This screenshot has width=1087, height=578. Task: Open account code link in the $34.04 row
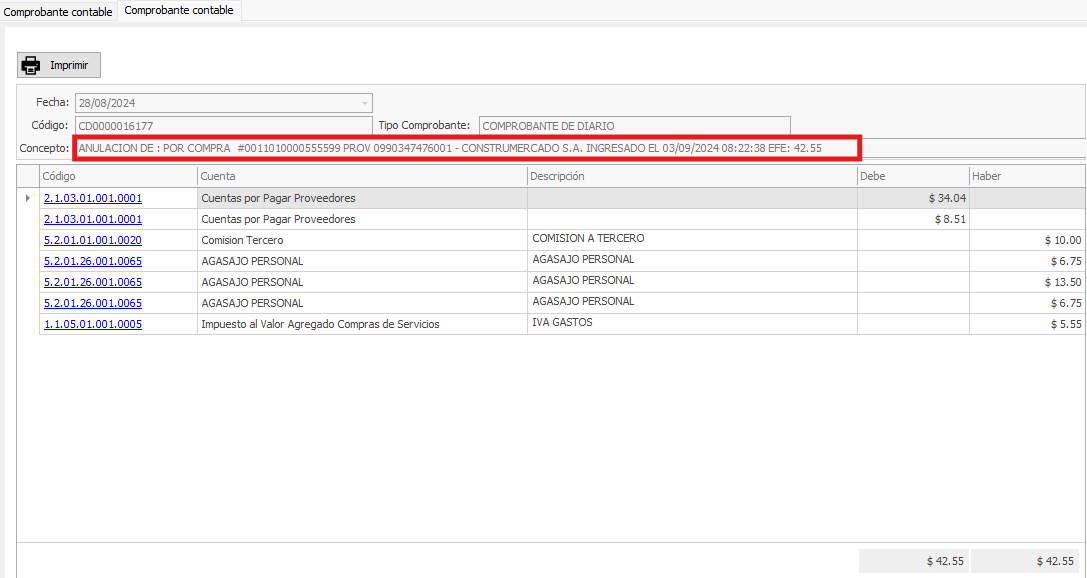(93, 199)
